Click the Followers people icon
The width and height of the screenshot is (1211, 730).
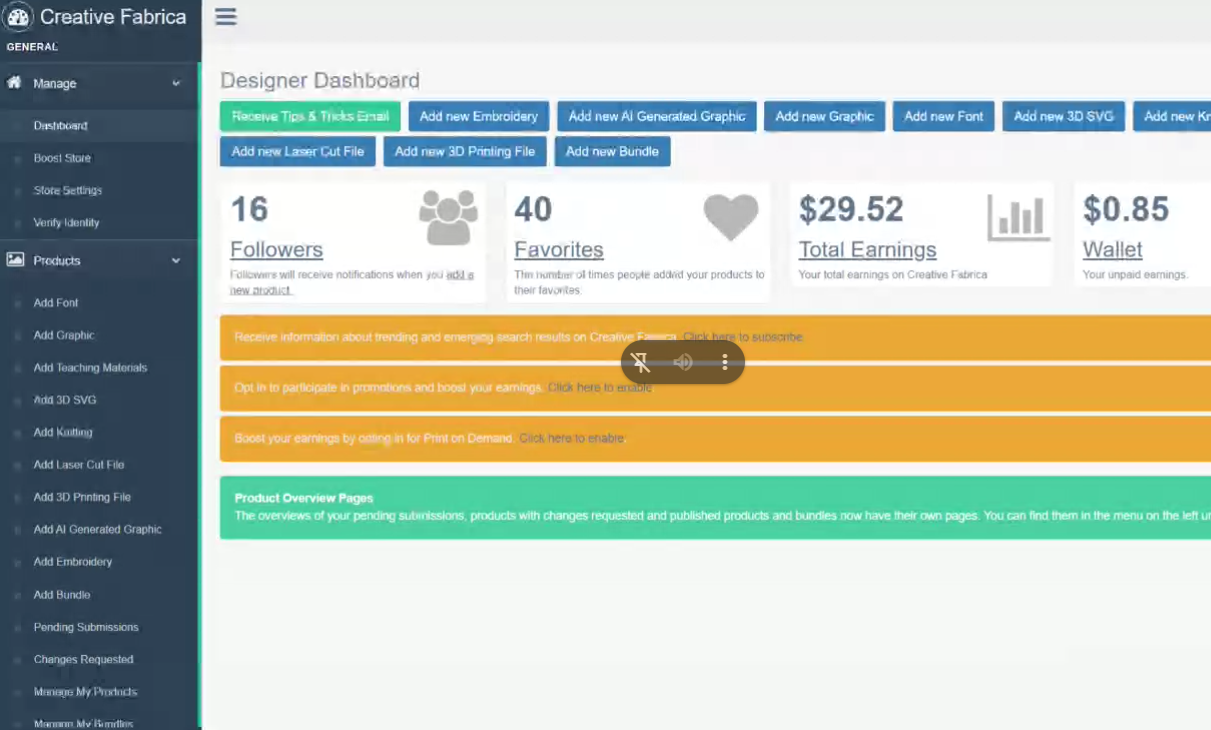click(x=448, y=217)
